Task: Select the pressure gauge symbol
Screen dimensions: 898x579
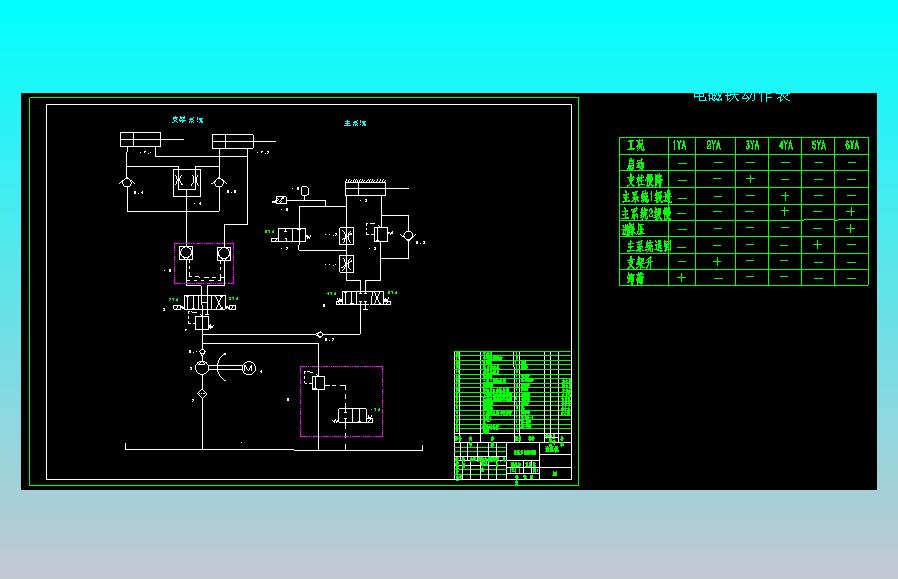Action: (x=305, y=191)
